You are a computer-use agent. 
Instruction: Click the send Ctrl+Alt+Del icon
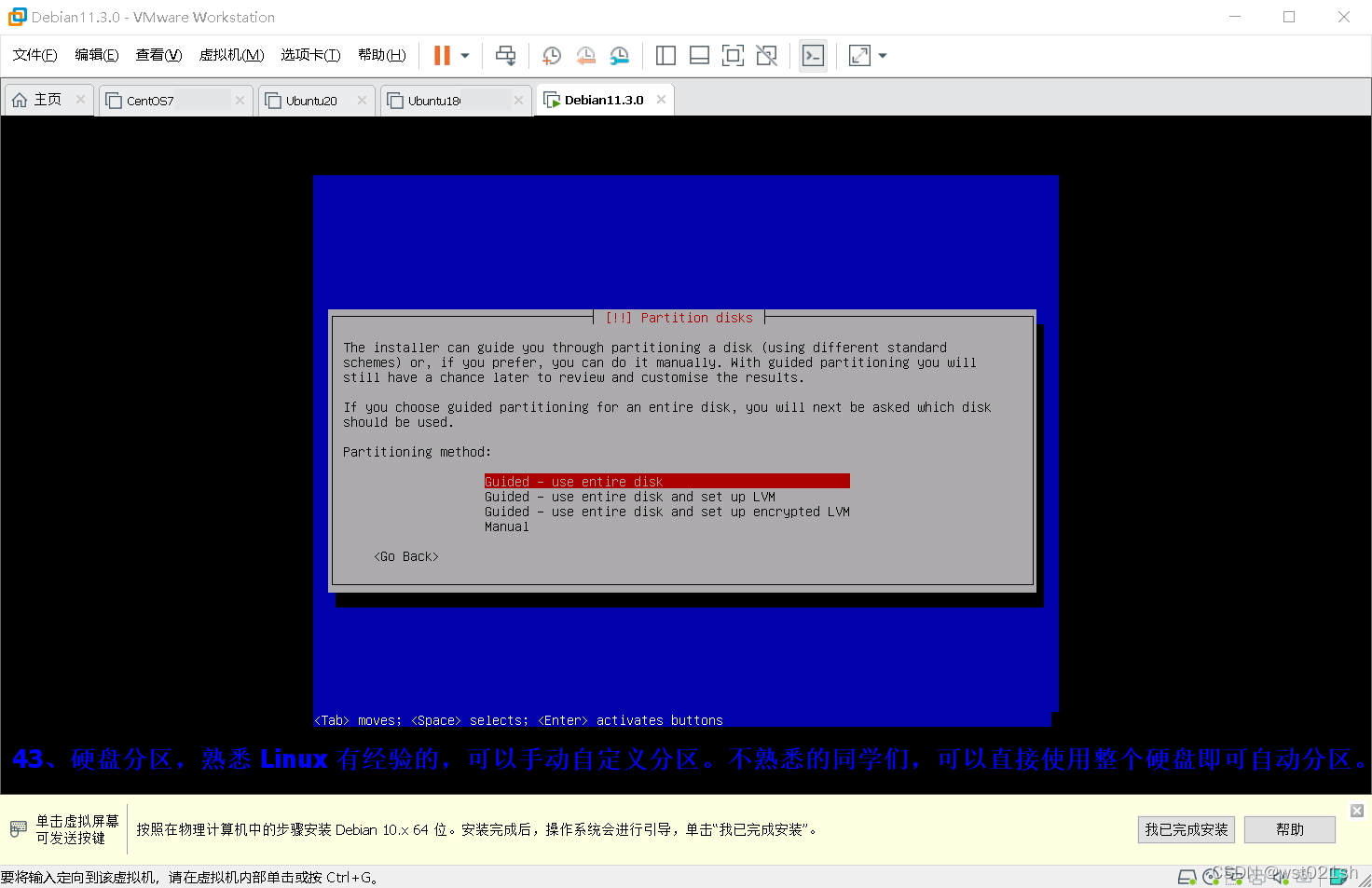[505, 56]
